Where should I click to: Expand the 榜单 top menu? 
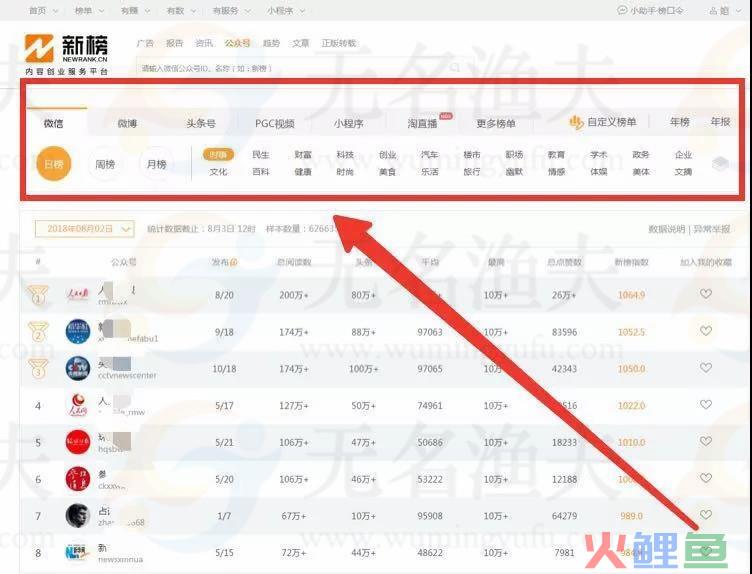tap(89, 10)
